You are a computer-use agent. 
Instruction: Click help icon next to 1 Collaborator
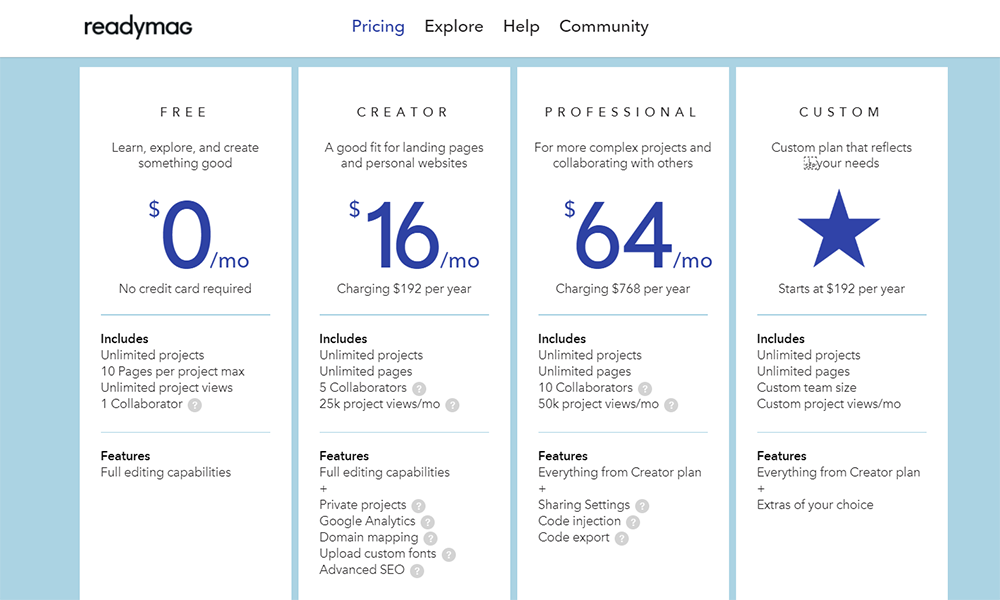pos(195,405)
